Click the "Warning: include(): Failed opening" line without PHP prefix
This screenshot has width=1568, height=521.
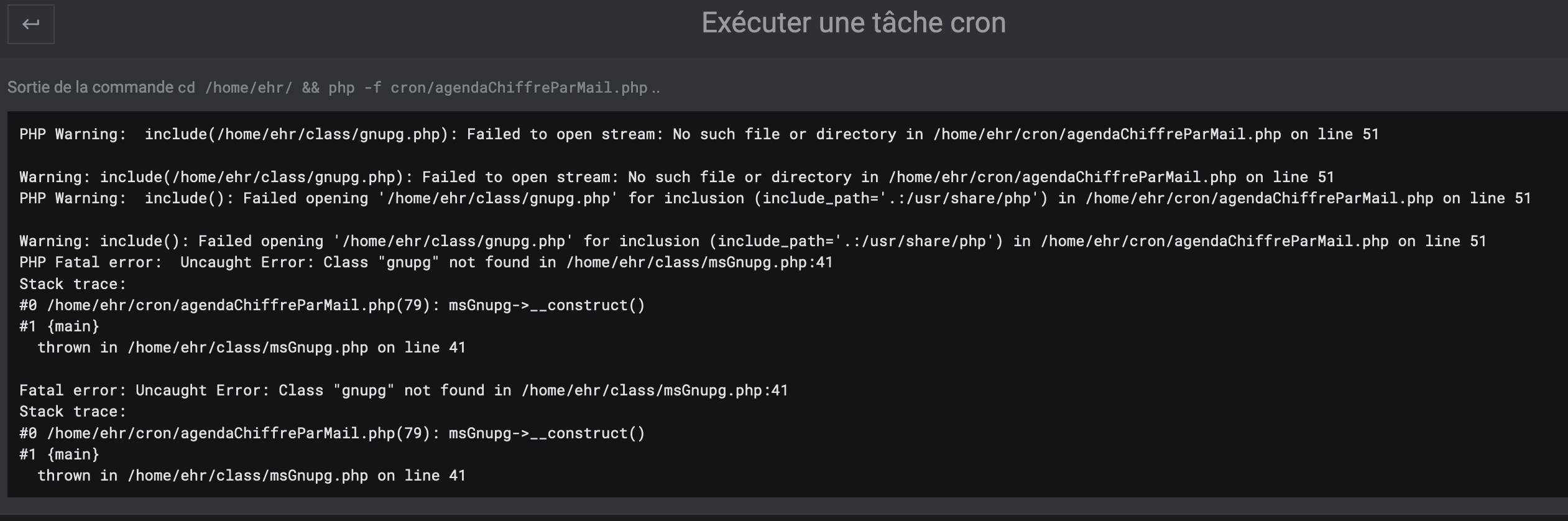(x=752, y=241)
